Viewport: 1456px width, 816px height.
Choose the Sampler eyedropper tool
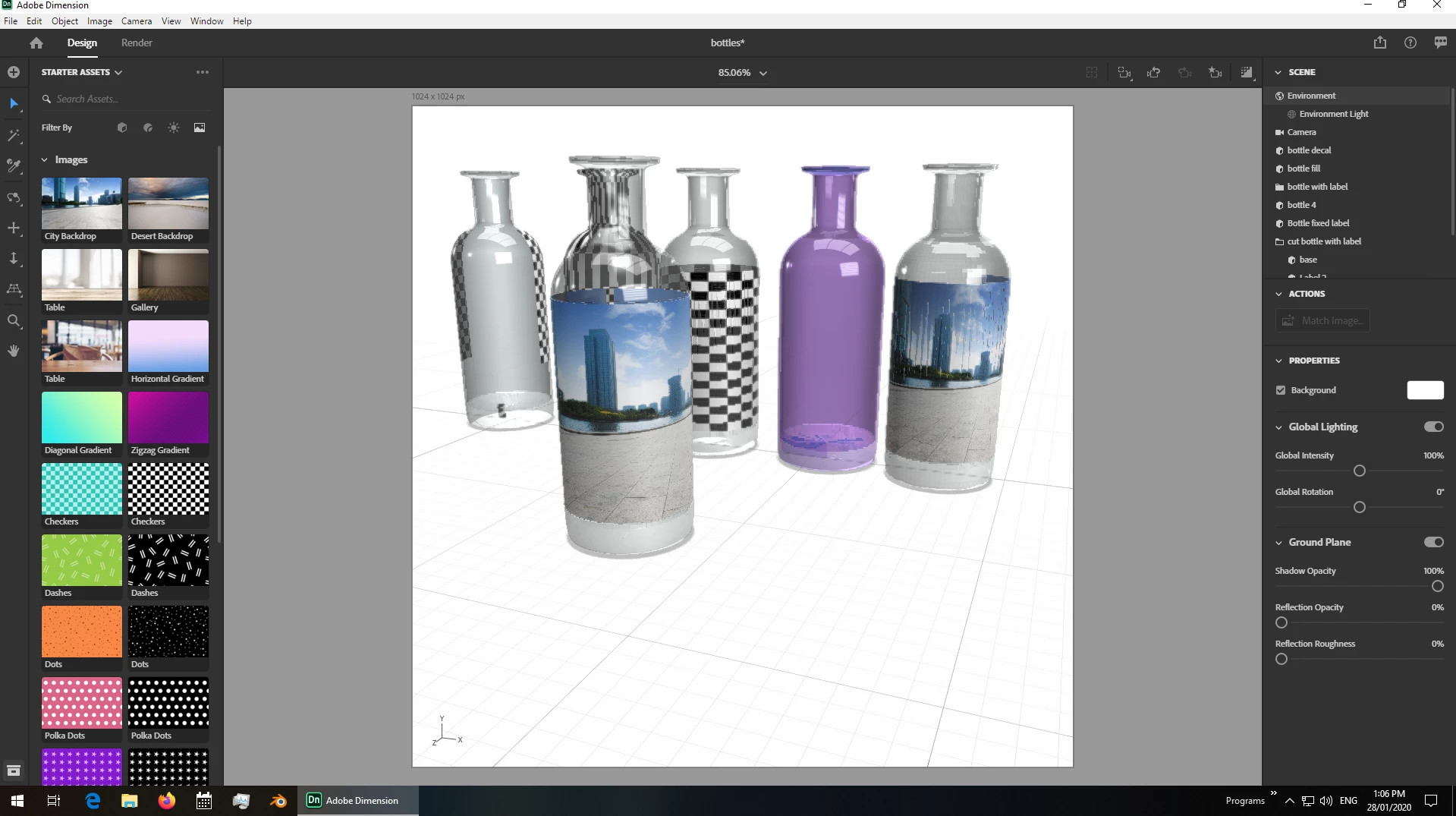click(x=14, y=166)
